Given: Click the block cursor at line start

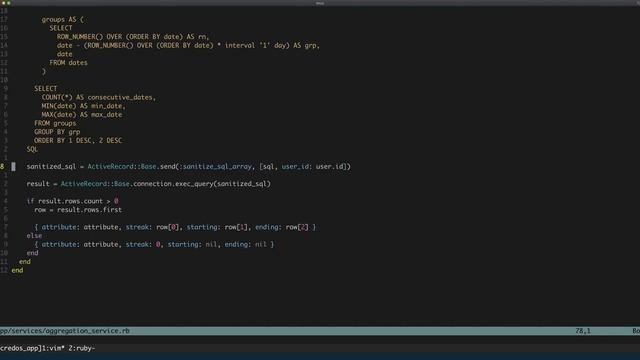Looking at the screenshot, I should [x=13, y=167].
